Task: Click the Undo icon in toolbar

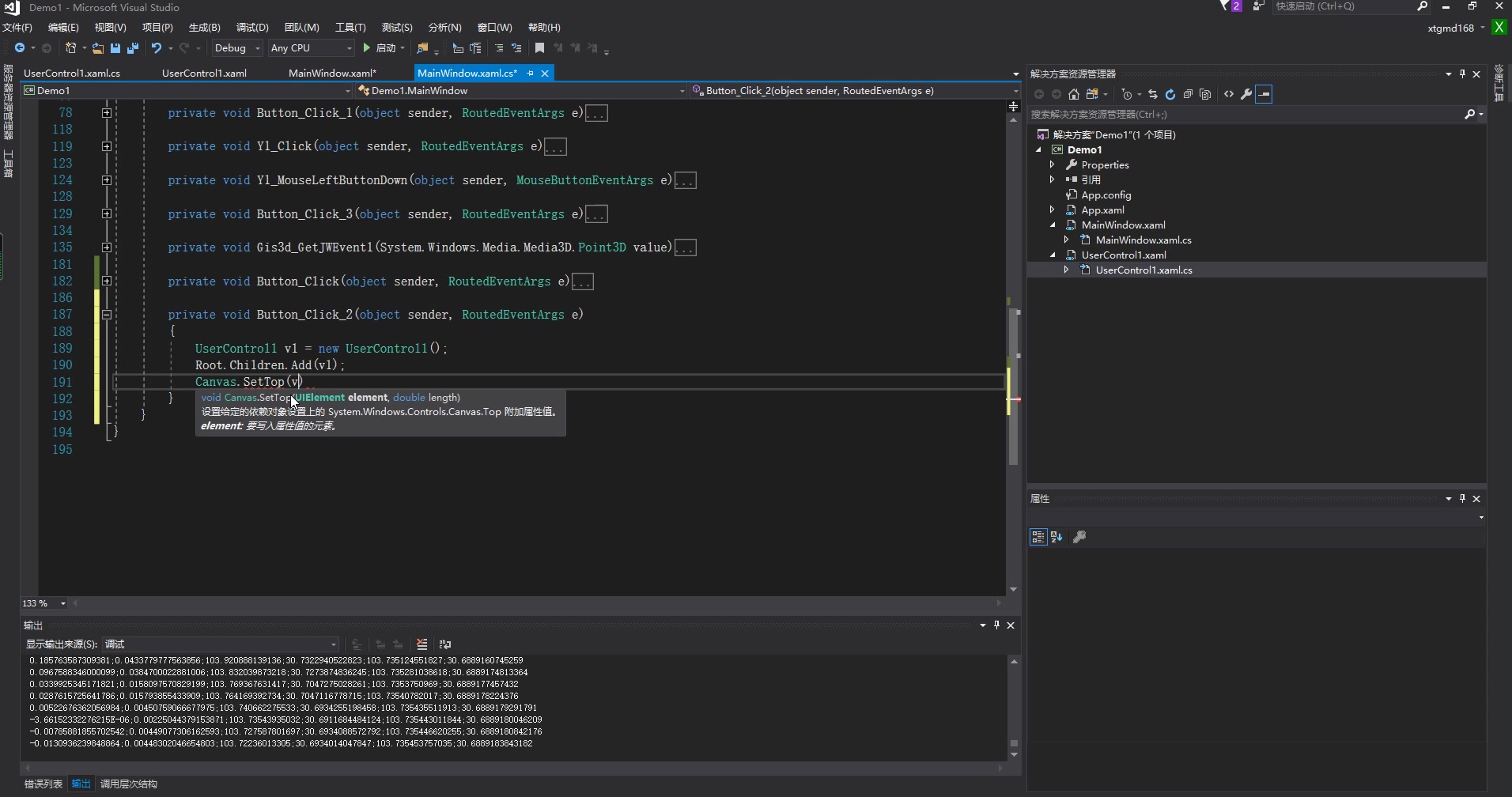Action: pos(157,48)
